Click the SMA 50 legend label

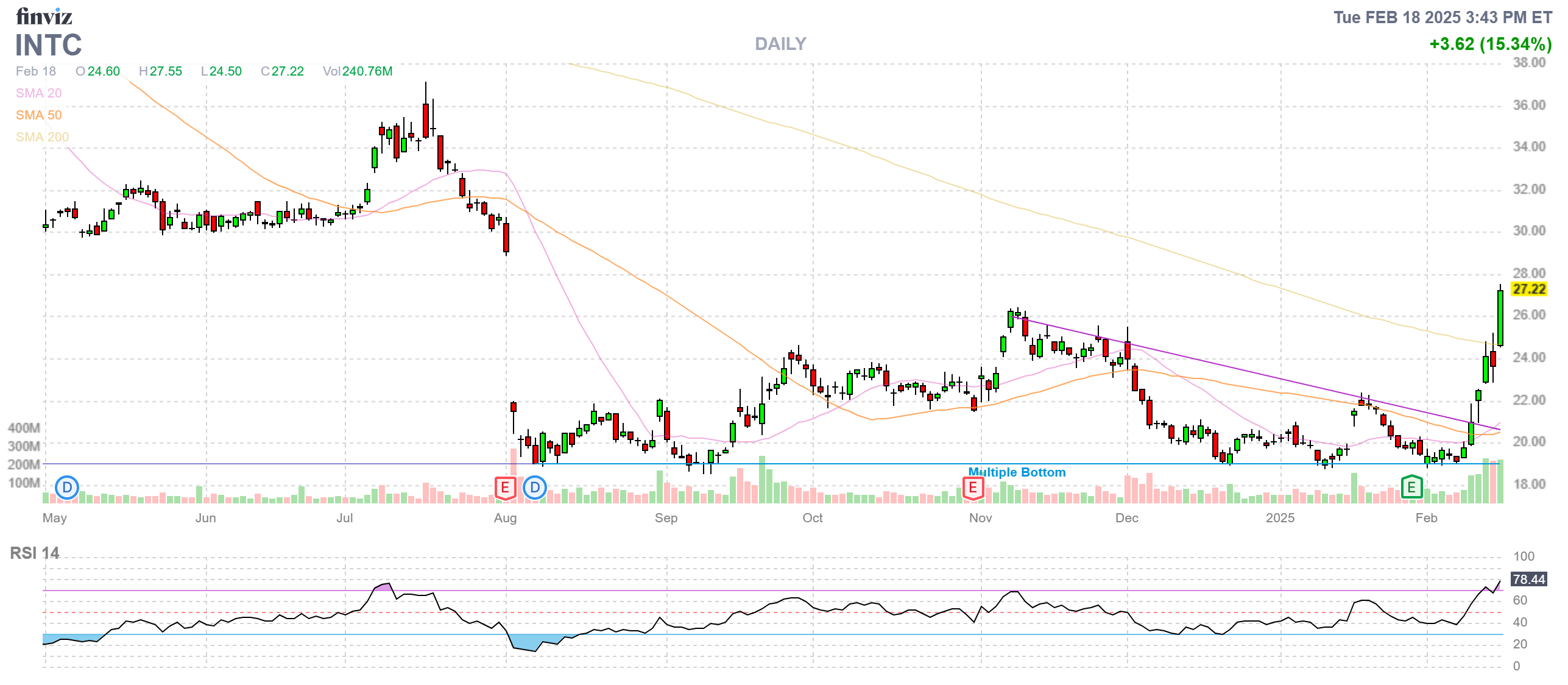[x=38, y=115]
